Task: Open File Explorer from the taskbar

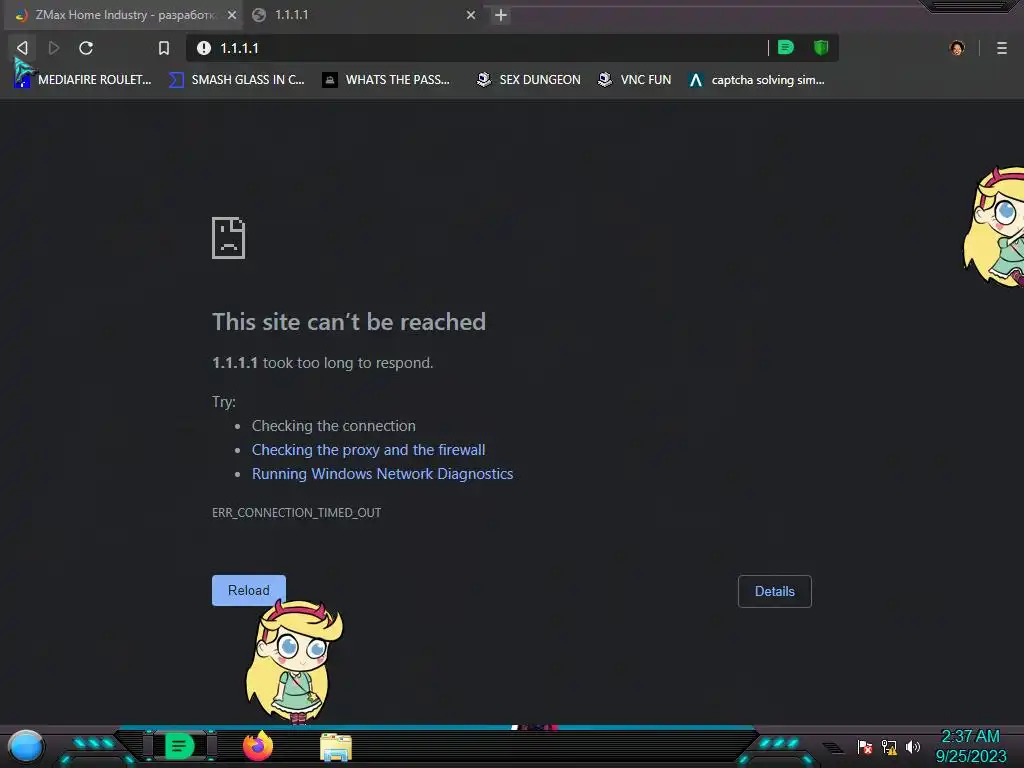Action: pyautogui.click(x=336, y=747)
